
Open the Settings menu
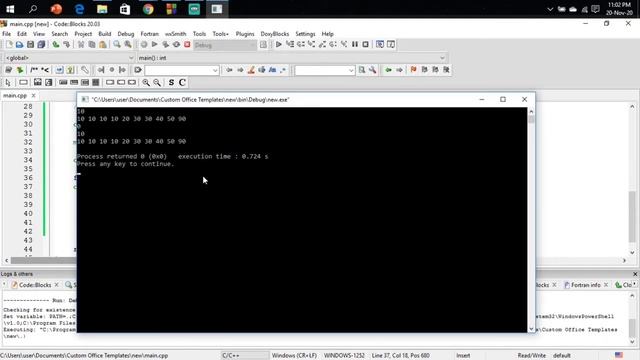coord(305,34)
